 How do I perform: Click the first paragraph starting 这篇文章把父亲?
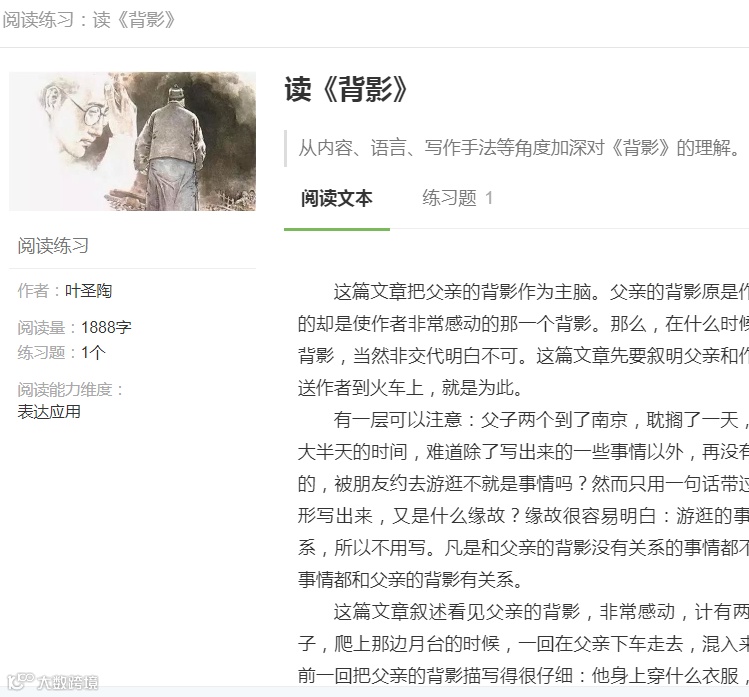coord(523,340)
